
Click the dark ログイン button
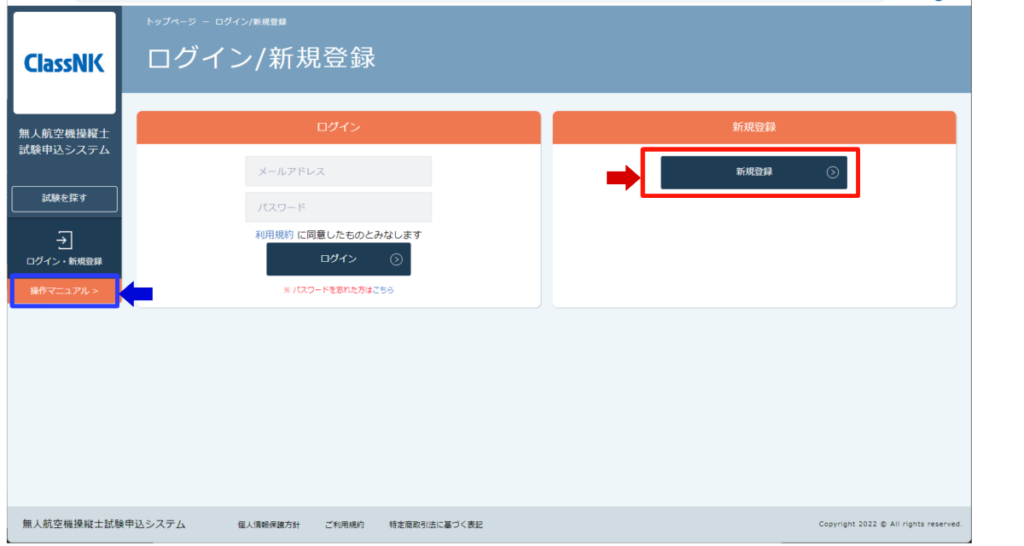(x=338, y=259)
